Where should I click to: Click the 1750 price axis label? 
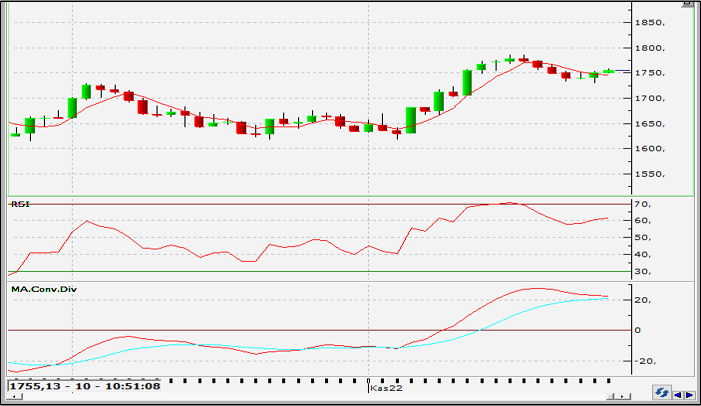click(x=650, y=73)
